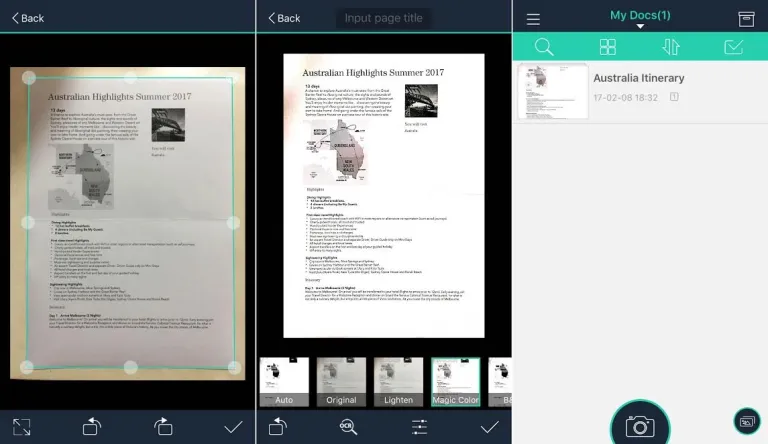This screenshot has height=444, width=768.
Task: Choose the Original filter thumbnail
Action: pos(341,382)
